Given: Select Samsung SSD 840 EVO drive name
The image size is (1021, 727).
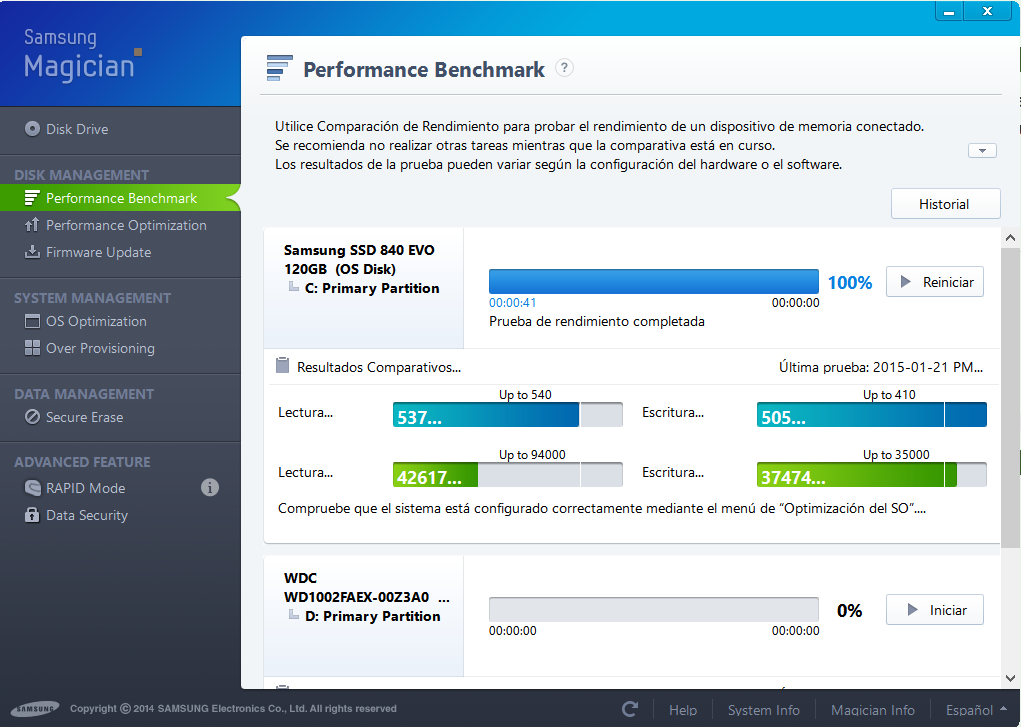Looking at the screenshot, I should point(359,259).
